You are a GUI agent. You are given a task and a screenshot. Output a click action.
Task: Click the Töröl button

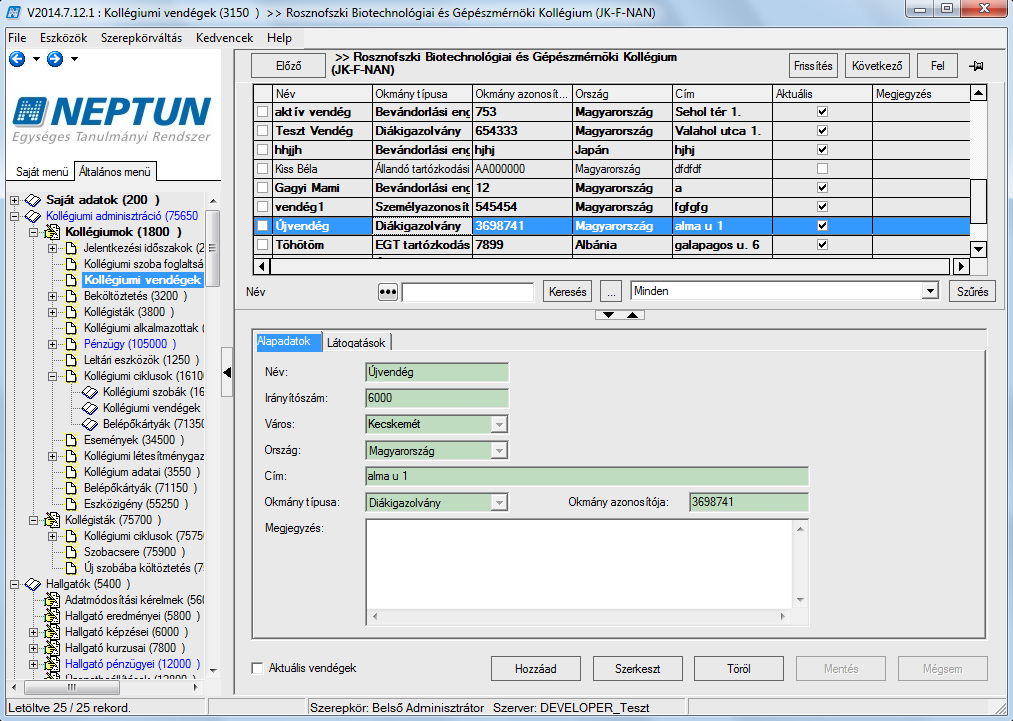coord(739,669)
